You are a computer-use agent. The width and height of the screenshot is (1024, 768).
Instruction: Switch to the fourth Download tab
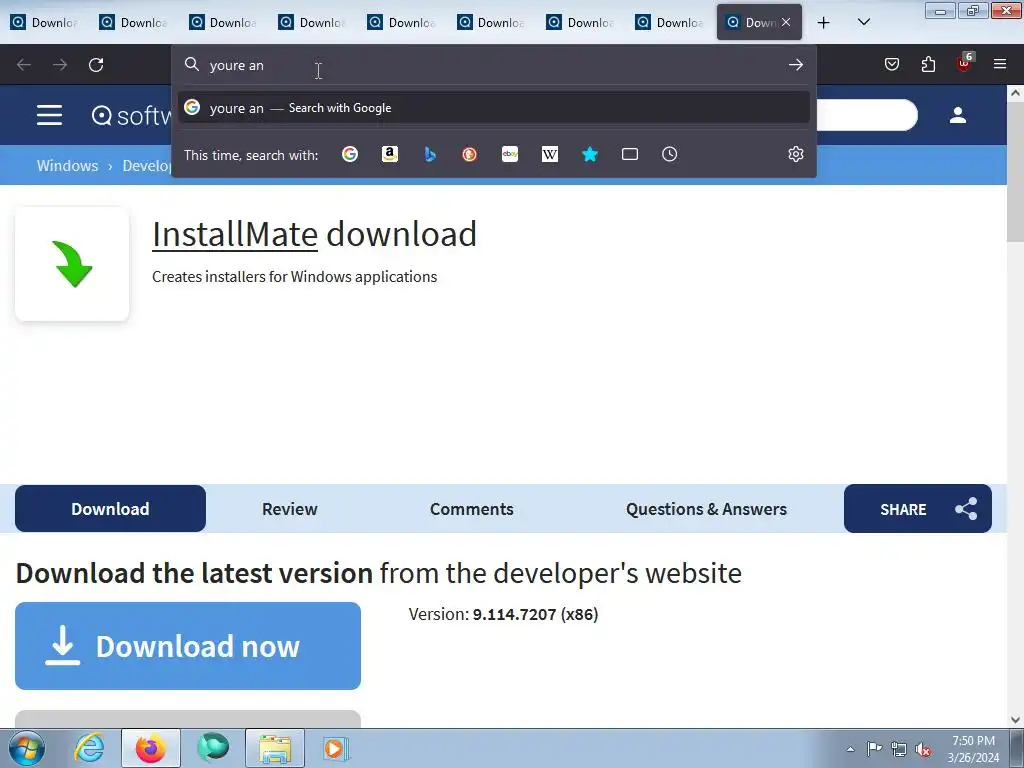[x=312, y=22]
